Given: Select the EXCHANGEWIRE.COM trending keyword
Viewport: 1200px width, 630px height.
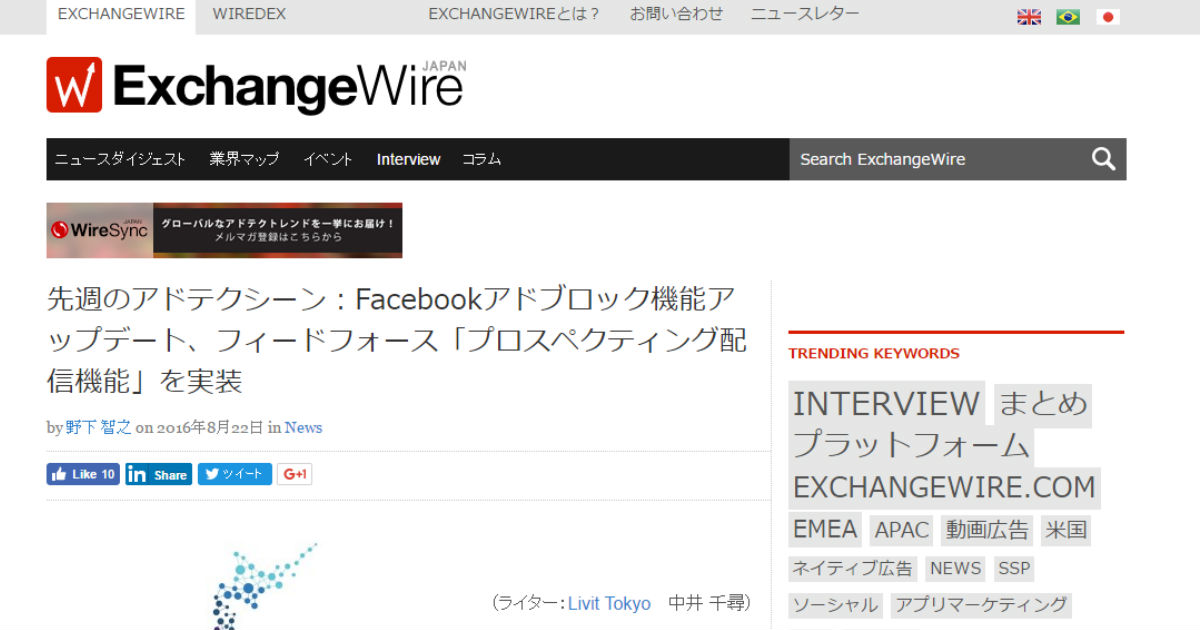Looking at the screenshot, I should click(944, 488).
